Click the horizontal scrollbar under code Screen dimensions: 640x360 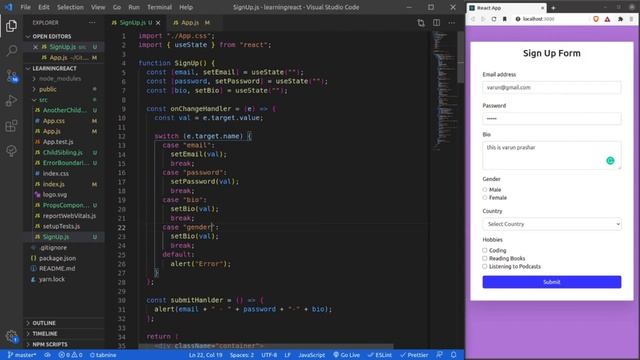pyautogui.click(x=265, y=346)
